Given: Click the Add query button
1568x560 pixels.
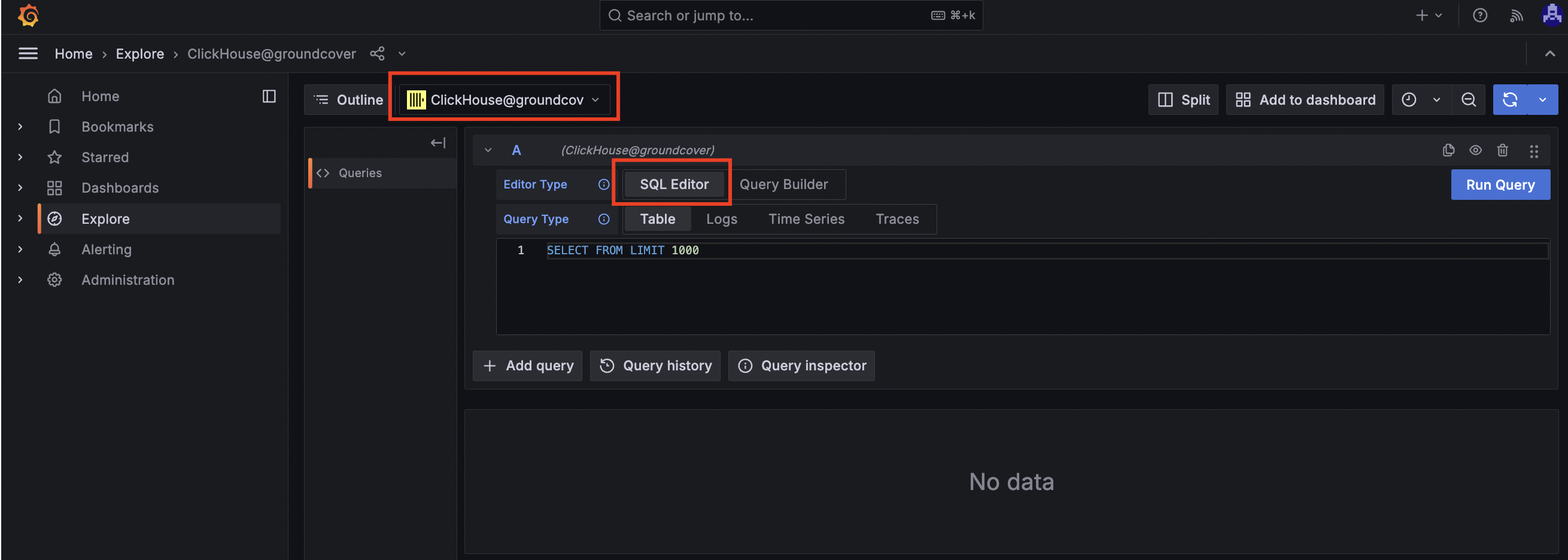Looking at the screenshot, I should [527, 366].
